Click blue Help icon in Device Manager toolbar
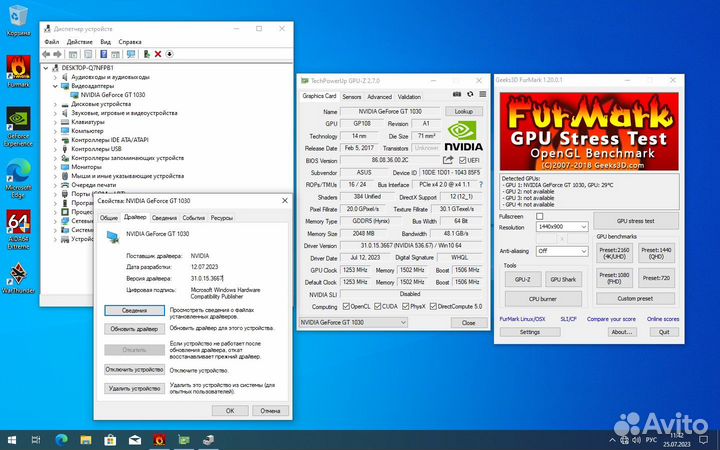 coord(104,54)
